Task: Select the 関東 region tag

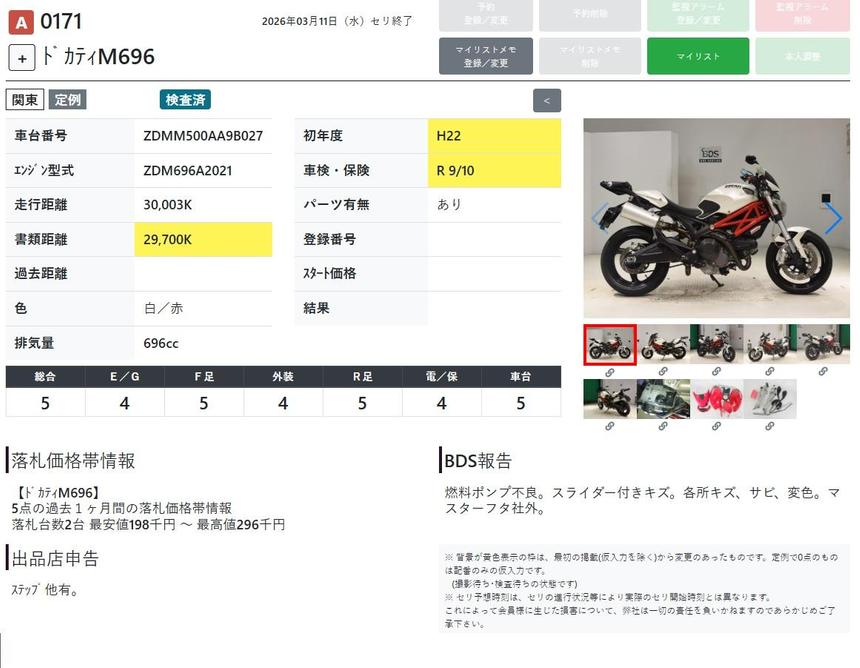Action: coord(25,100)
